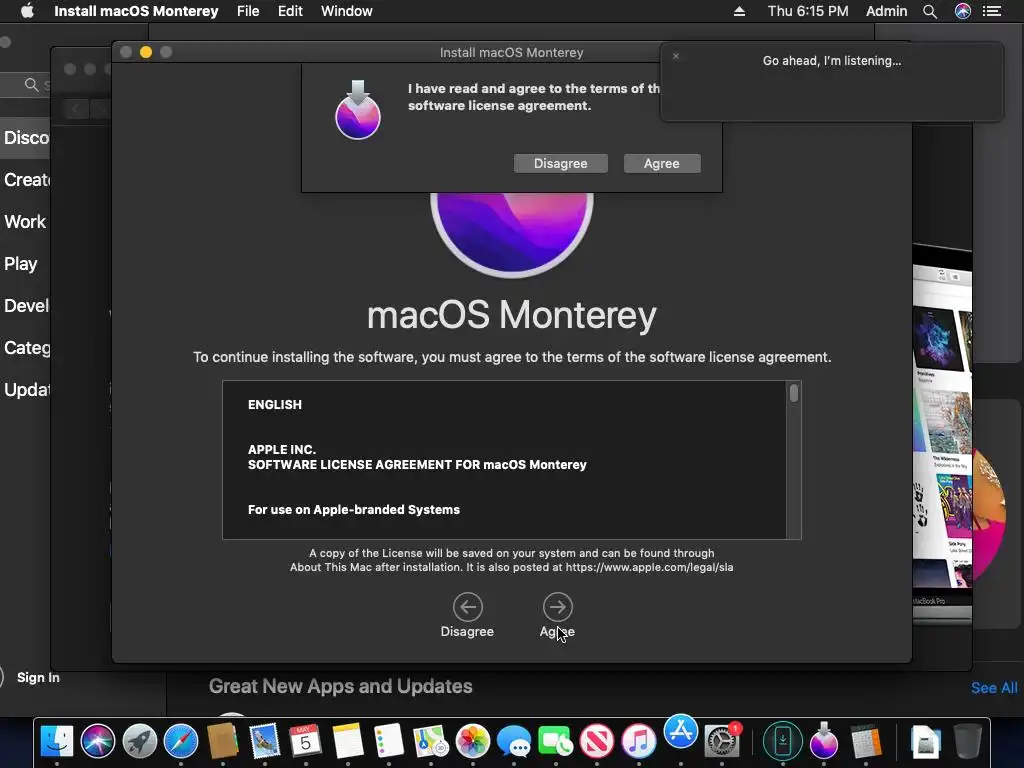The width and height of the screenshot is (1024, 768).
Task: Open App Store from the Dock
Action: (x=681, y=731)
